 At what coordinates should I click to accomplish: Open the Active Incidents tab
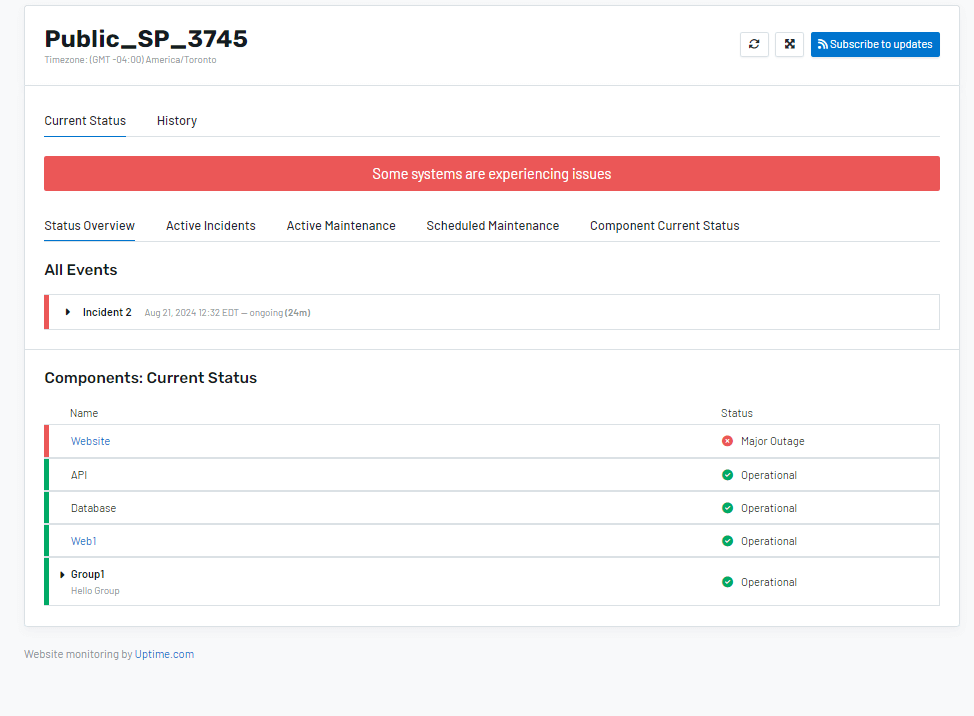[211, 225]
